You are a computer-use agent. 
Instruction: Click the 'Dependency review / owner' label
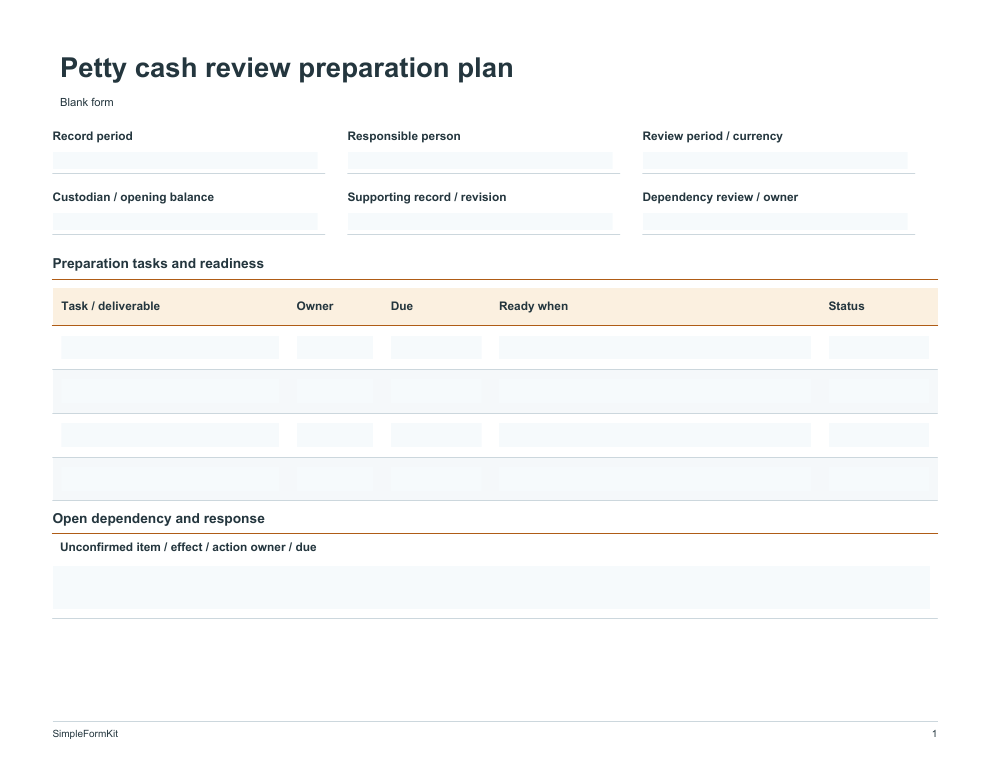(x=720, y=197)
